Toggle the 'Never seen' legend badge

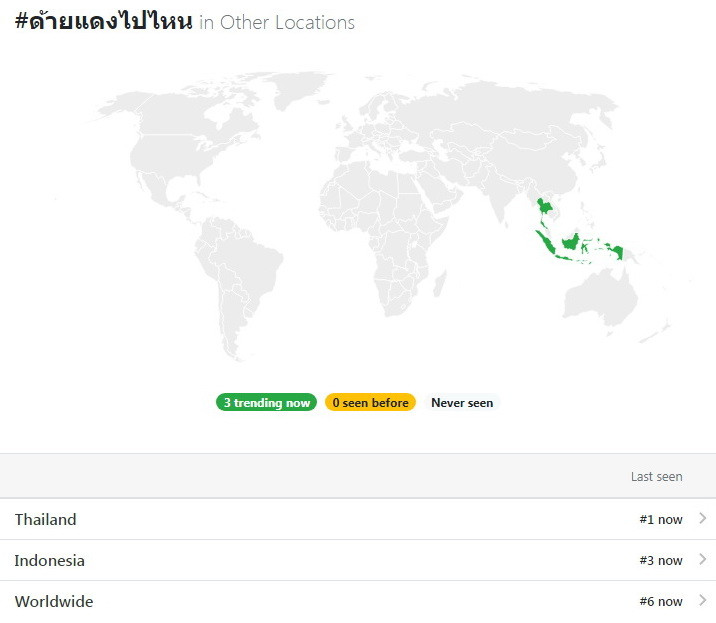(x=462, y=402)
